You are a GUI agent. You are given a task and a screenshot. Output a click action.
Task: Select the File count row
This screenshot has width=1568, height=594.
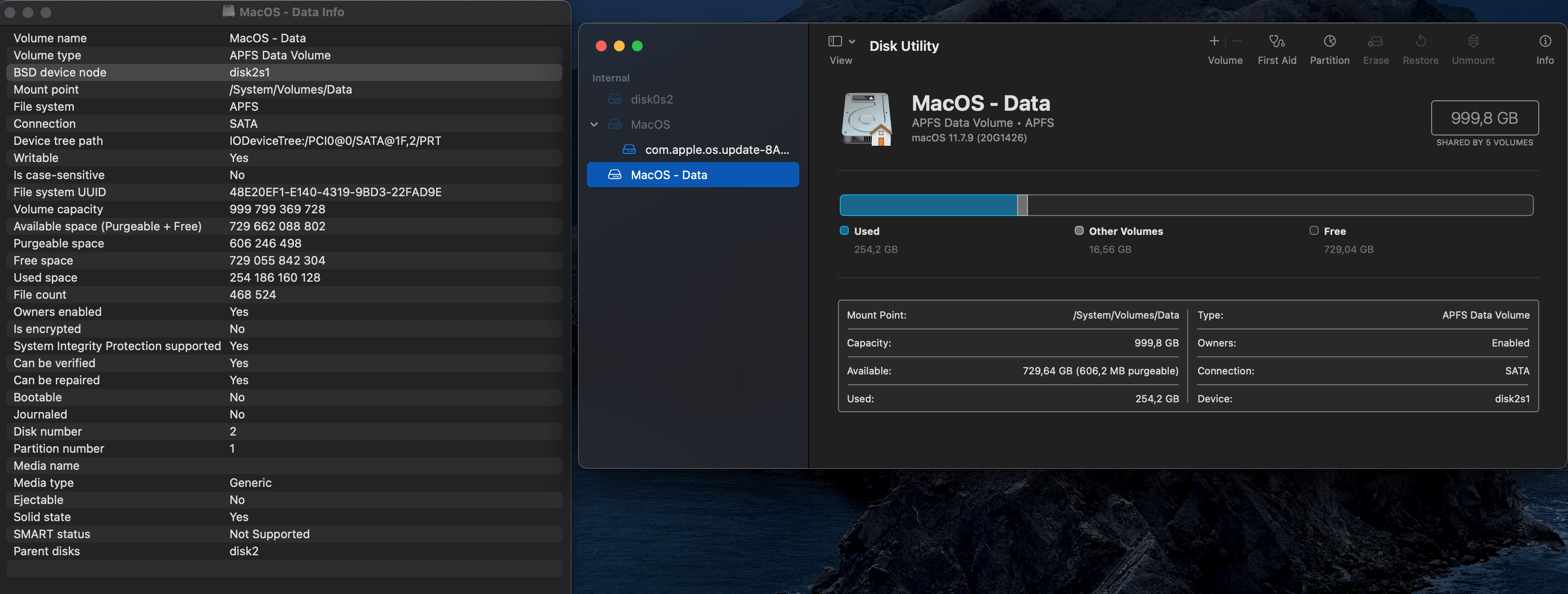point(284,295)
